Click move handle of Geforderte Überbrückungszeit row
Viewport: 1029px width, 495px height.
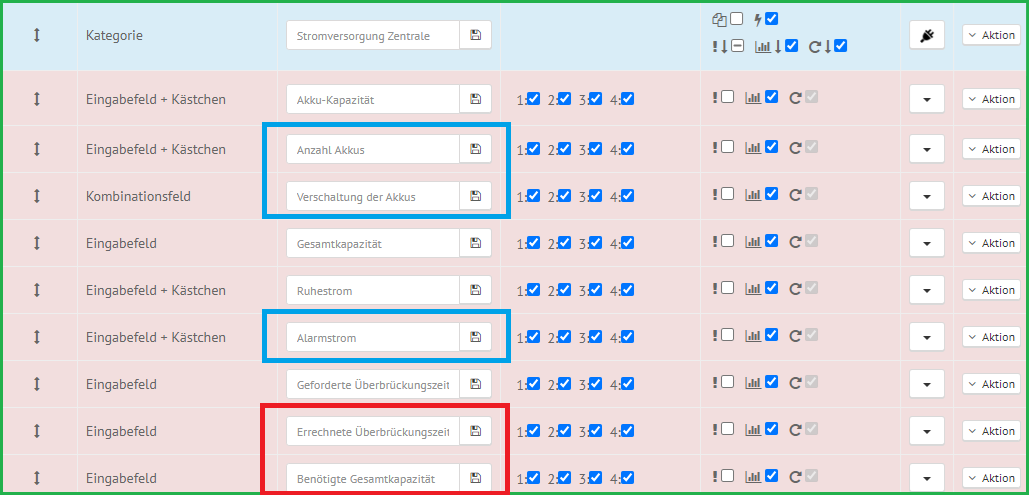point(37,384)
